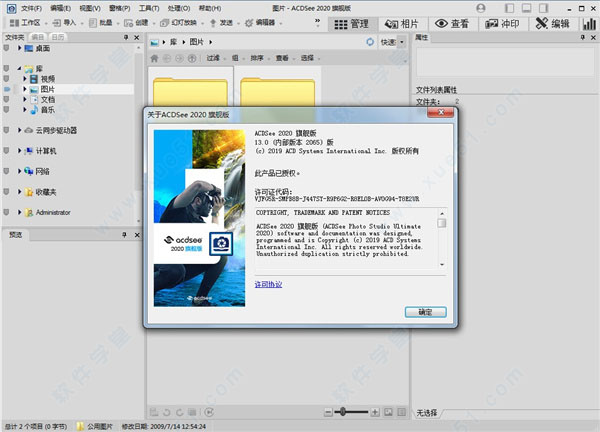Expand the 桌面 tree node

[19, 48]
